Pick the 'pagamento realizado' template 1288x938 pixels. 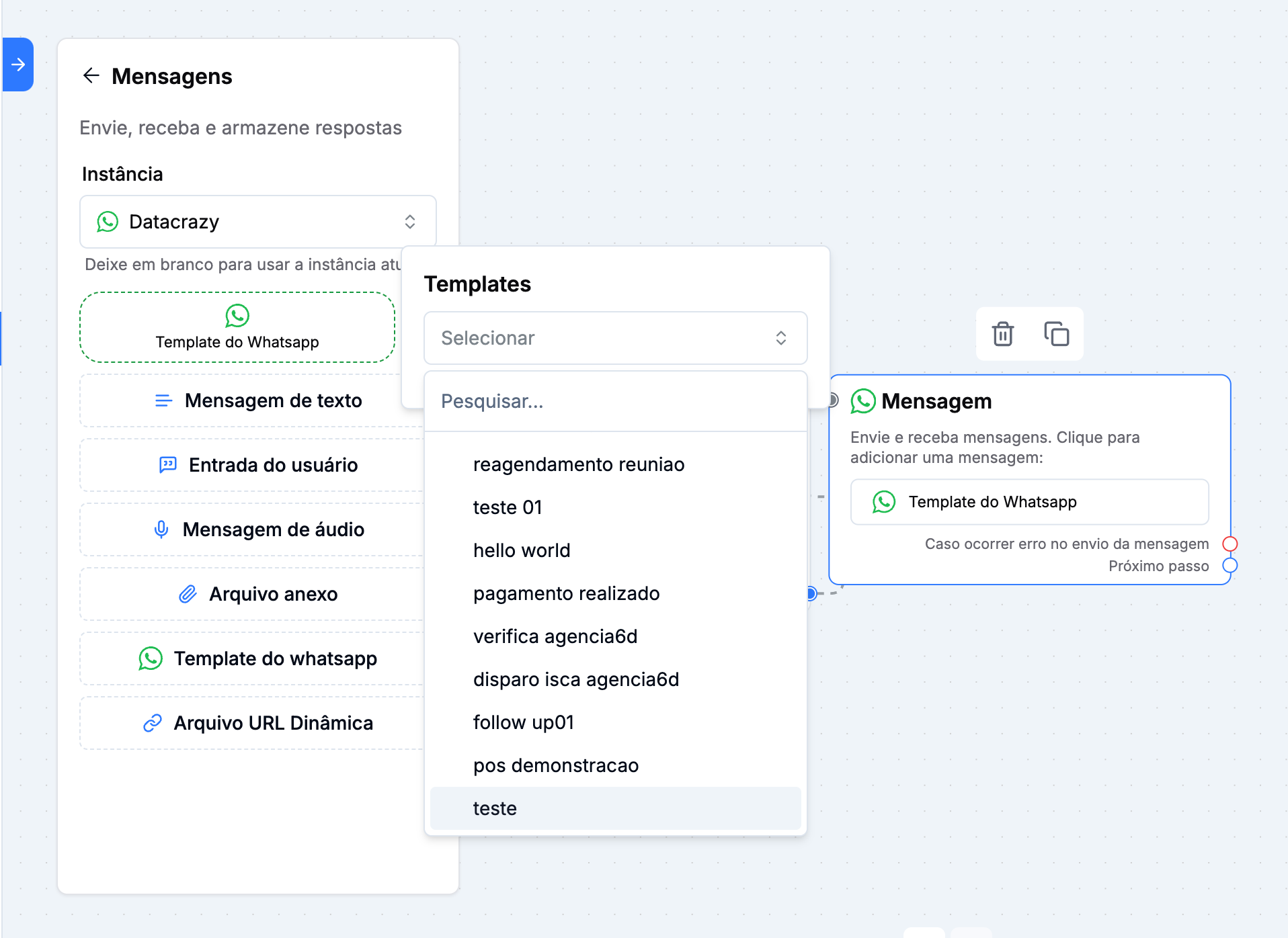click(x=566, y=593)
